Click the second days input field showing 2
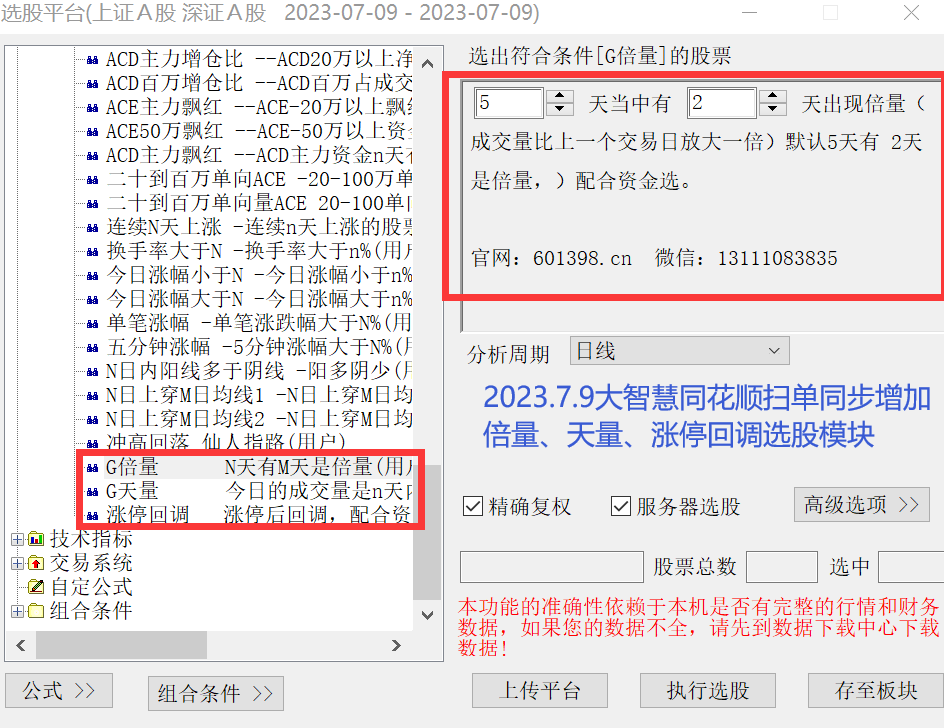Screen dimensions: 944x728 (722, 103)
